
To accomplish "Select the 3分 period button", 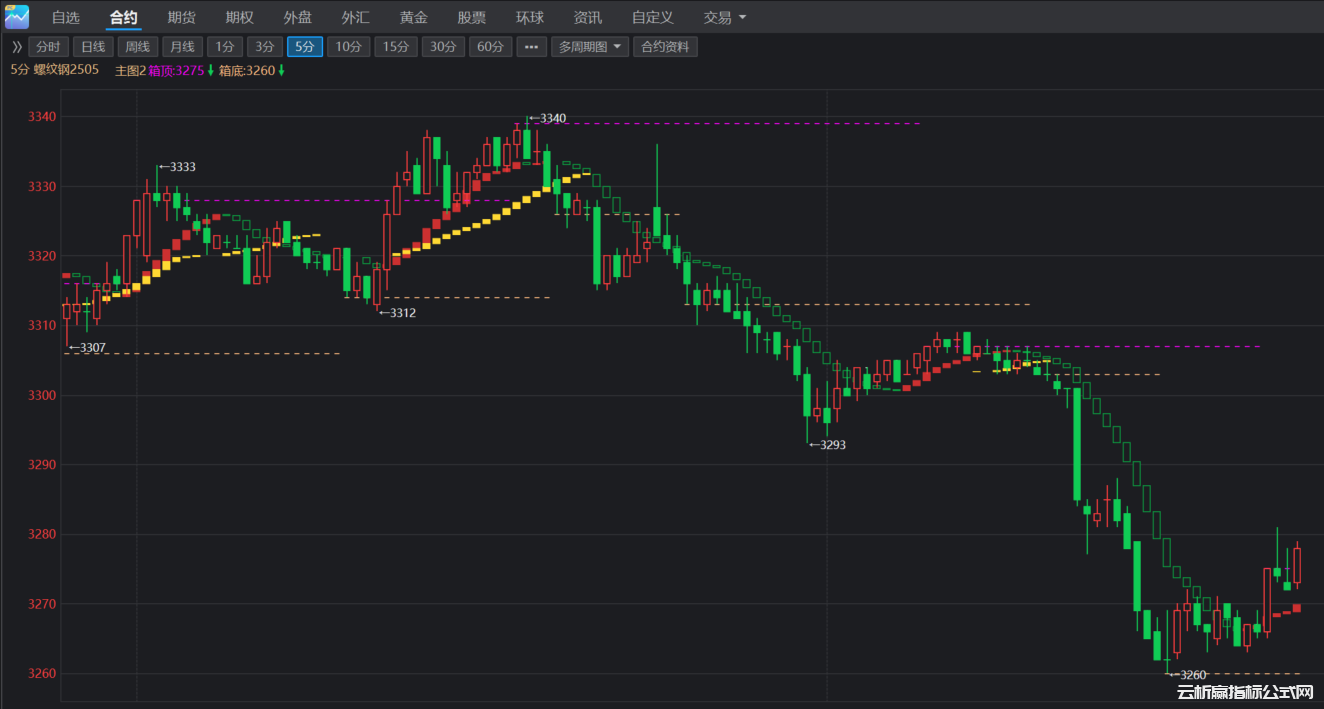I will [264, 47].
